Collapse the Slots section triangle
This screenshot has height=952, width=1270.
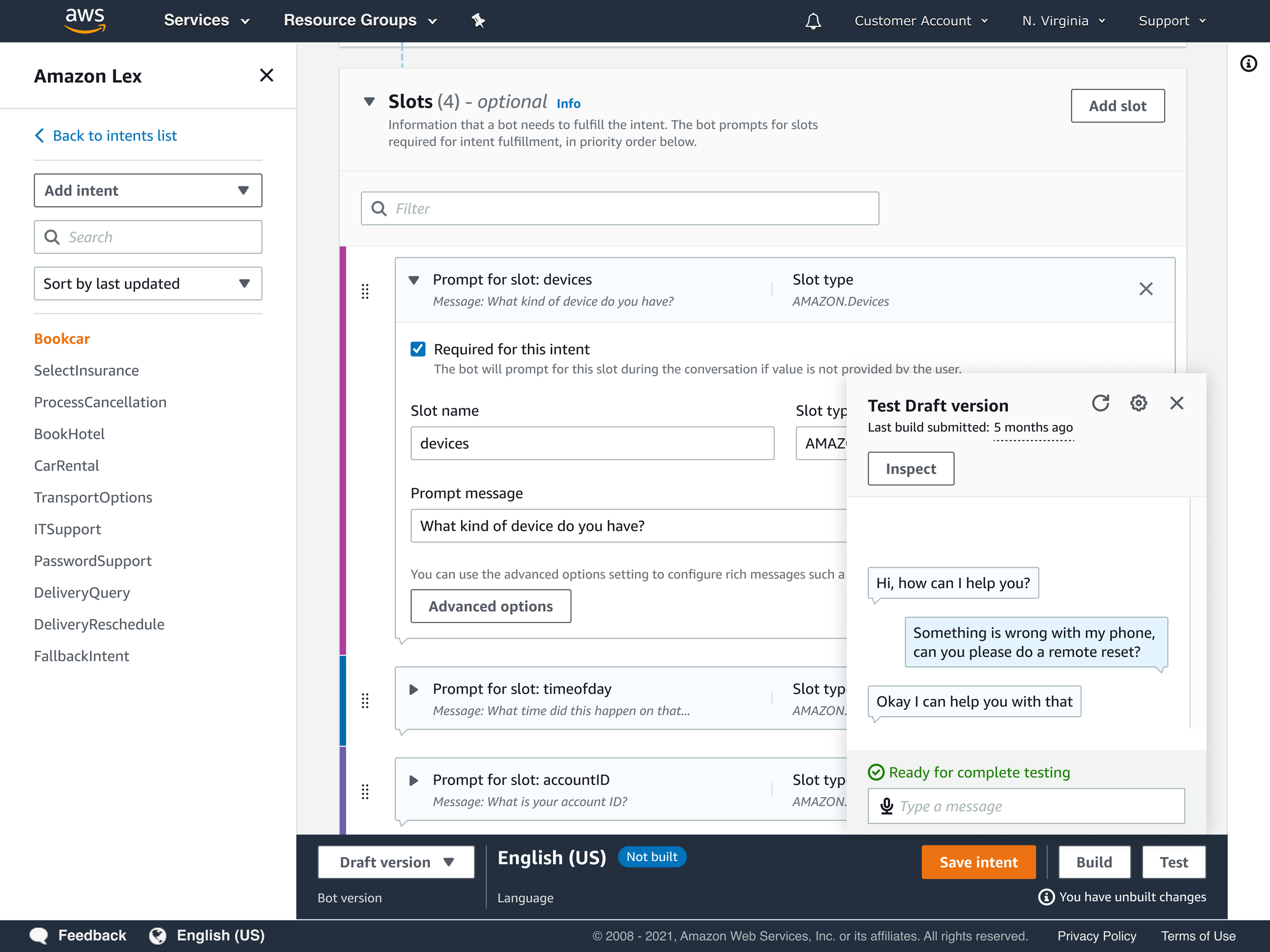pos(369,102)
